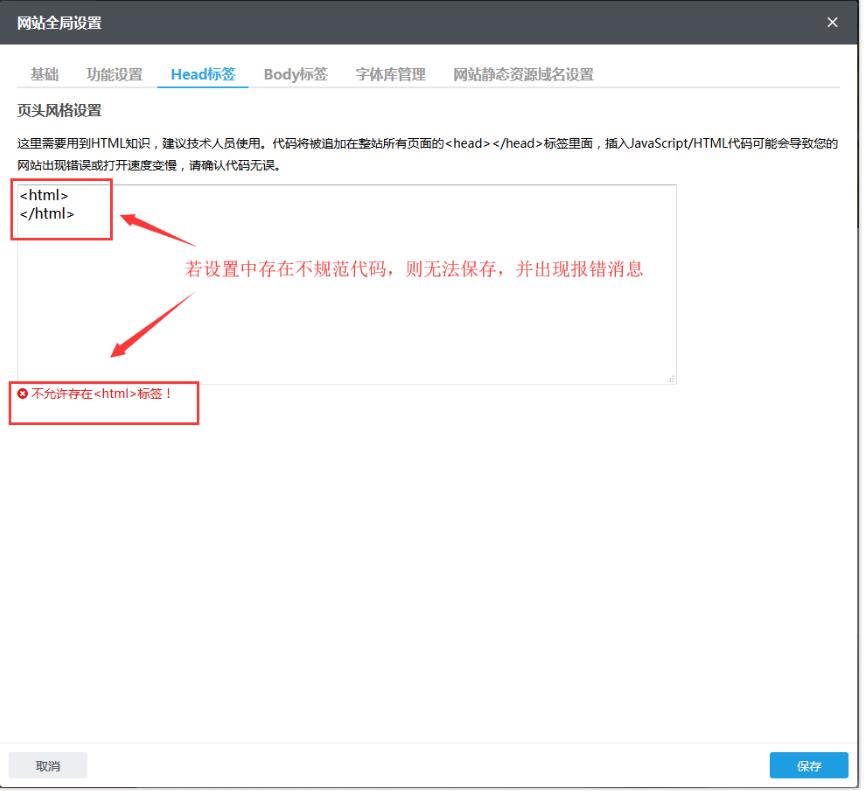Switch to the 基础 tab
Image resolution: width=864 pixels, height=791 pixels.
[x=44, y=74]
